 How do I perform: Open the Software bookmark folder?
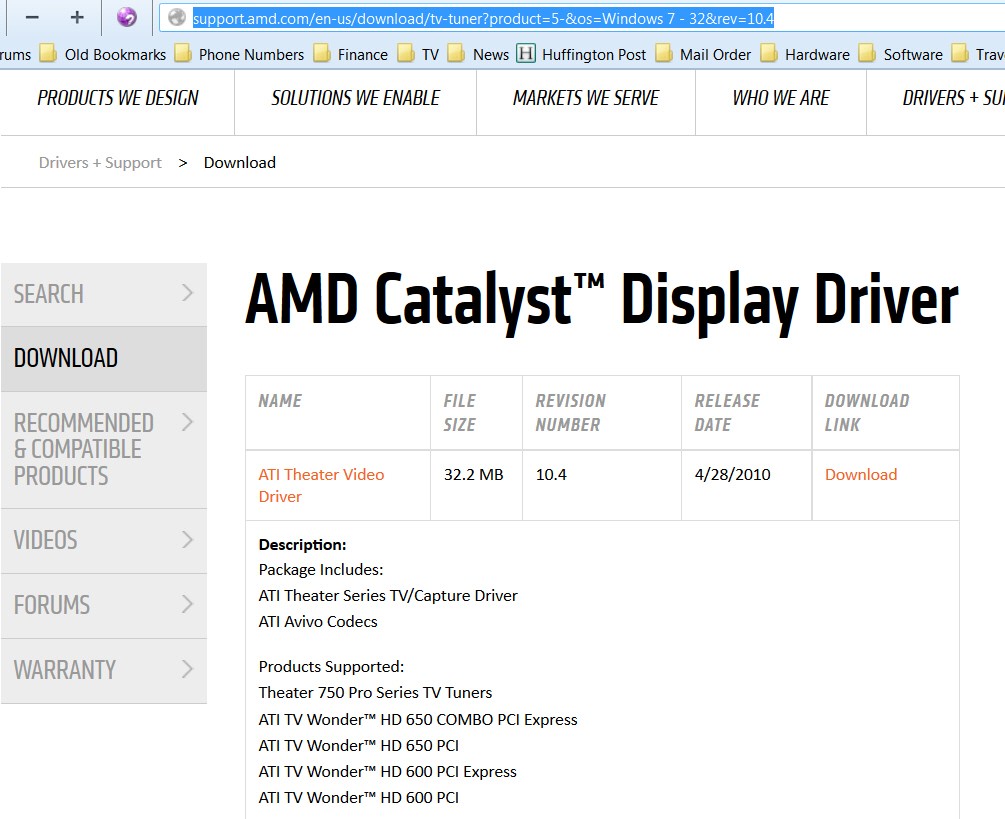(x=901, y=54)
